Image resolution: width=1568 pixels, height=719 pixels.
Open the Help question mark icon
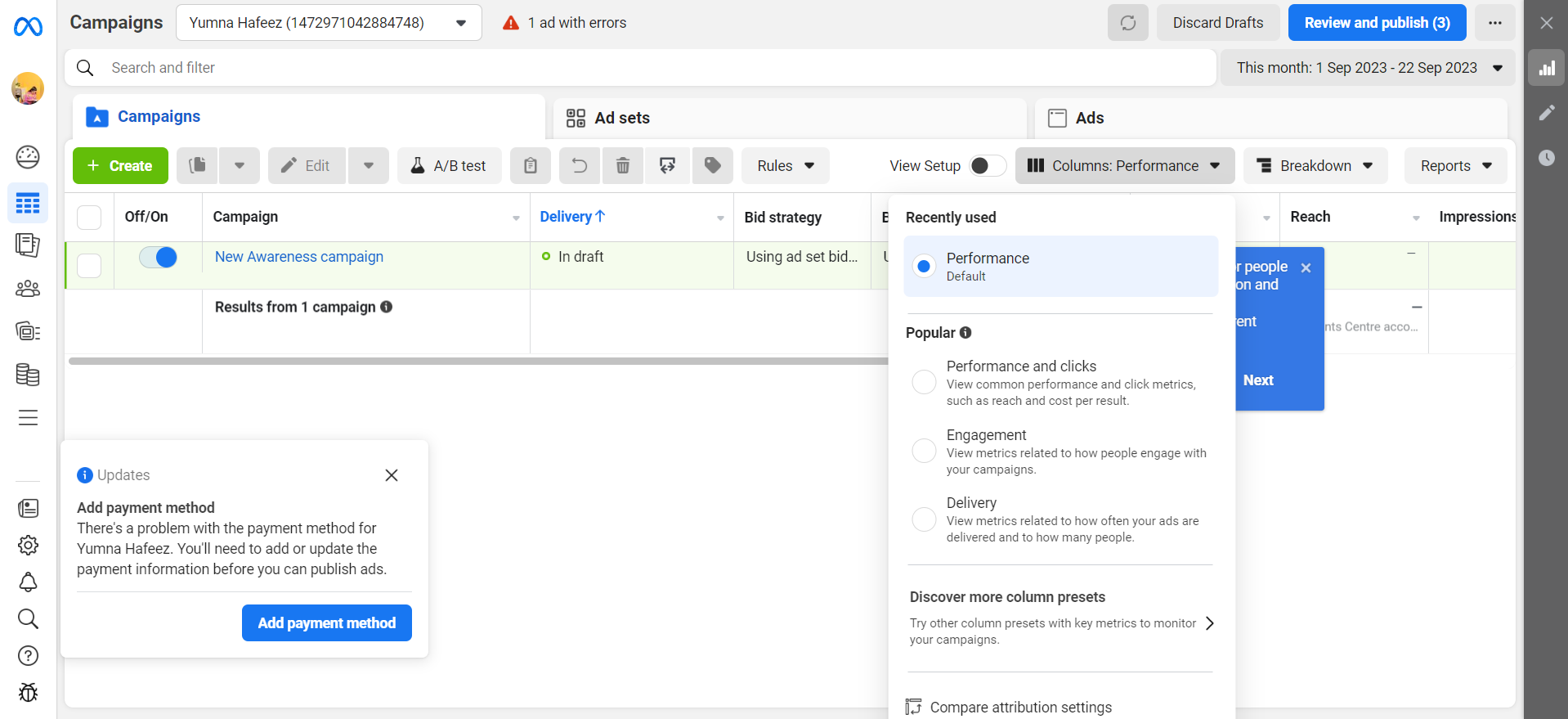[28, 655]
